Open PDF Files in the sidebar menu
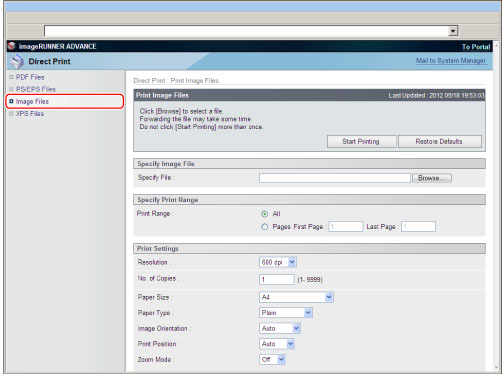Image resolution: width=502 pixels, height=374 pixels. [x=30, y=77]
